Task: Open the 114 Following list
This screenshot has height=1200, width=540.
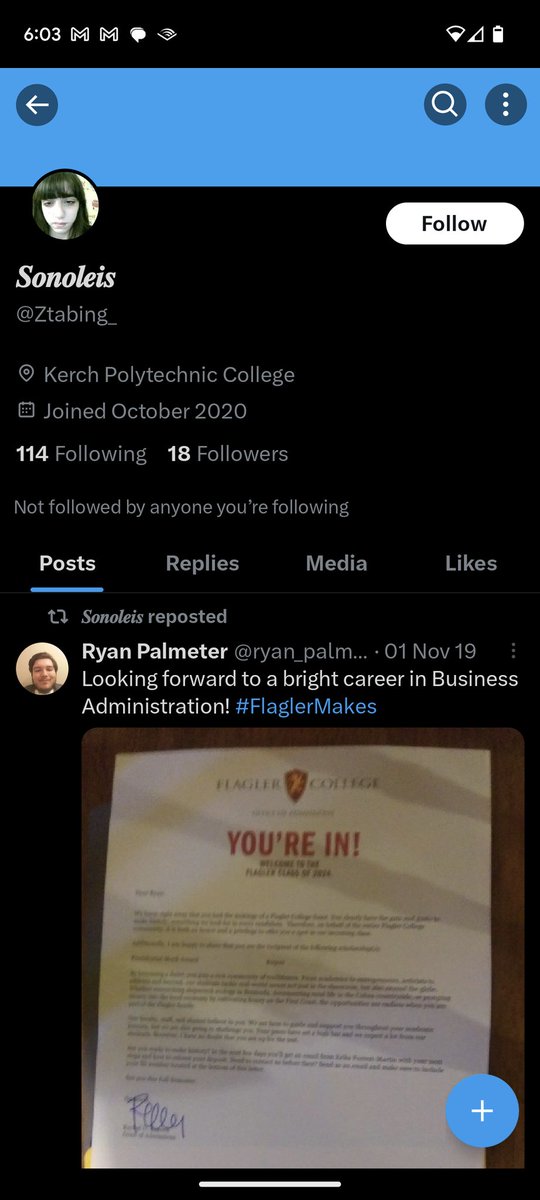Action: [81, 454]
